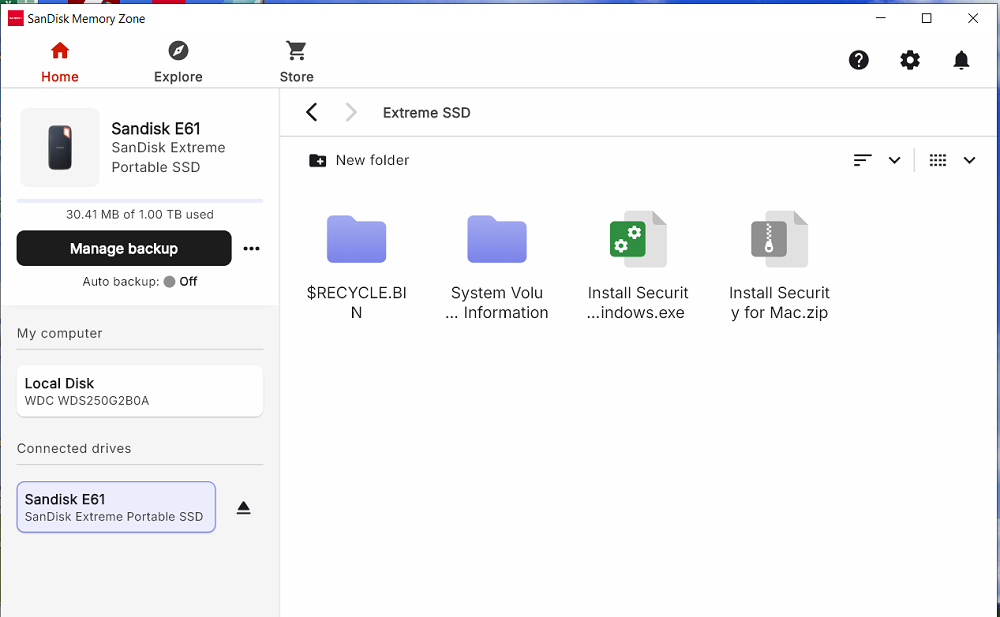Click the My computer section heading
The width and height of the screenshot is (1000, 617).
59,333
